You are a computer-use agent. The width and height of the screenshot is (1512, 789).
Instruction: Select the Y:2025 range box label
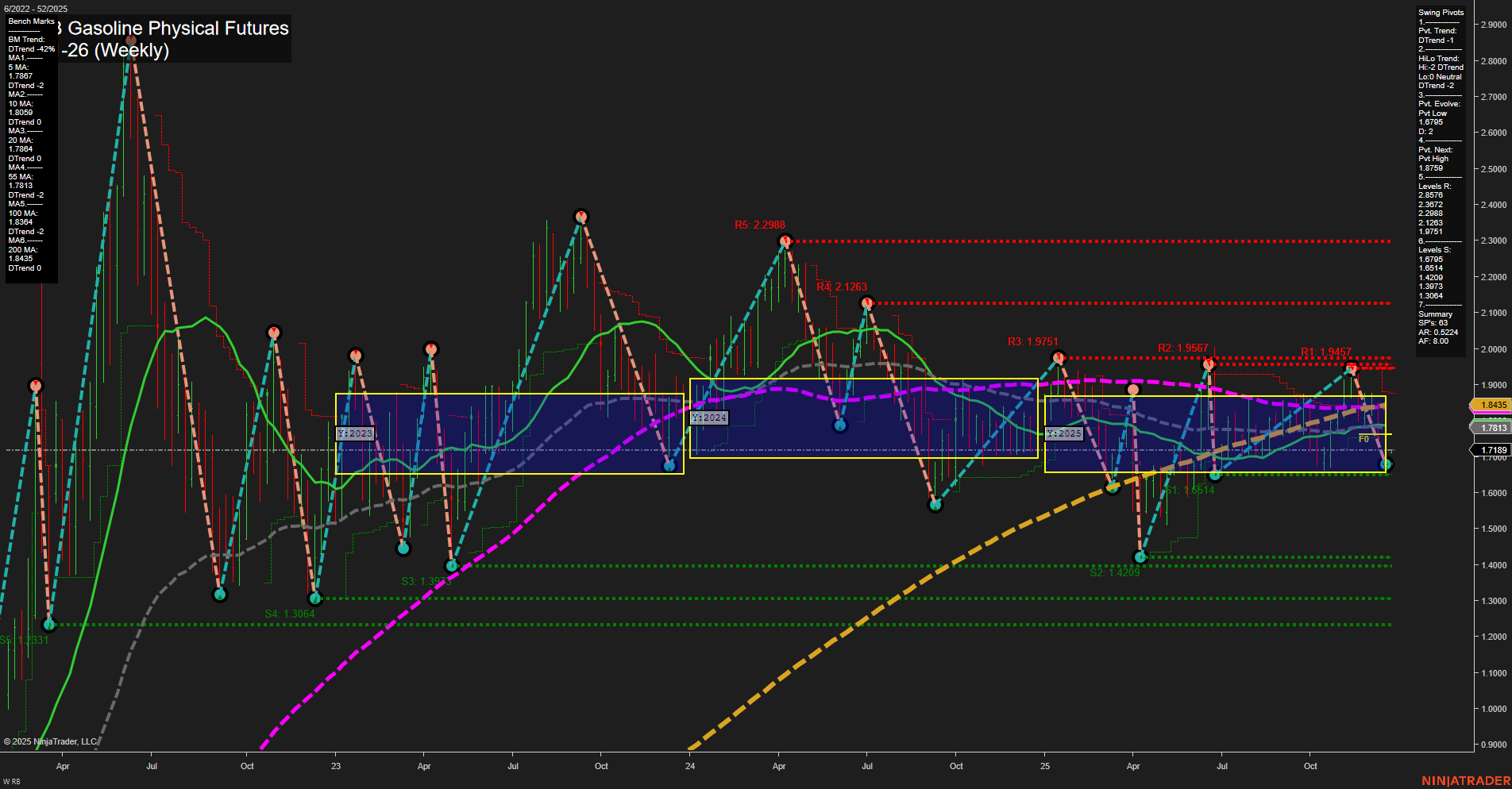[x=1063, y=433]
